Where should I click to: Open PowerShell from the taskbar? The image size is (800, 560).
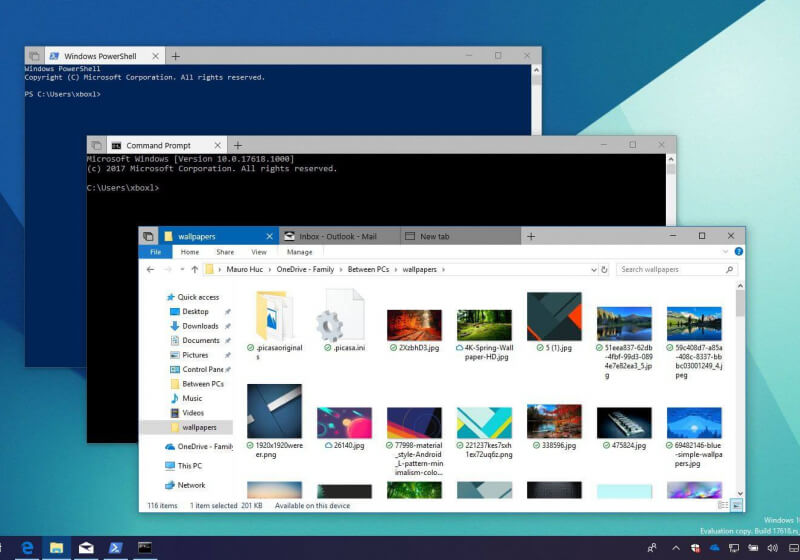pos(116,547)
